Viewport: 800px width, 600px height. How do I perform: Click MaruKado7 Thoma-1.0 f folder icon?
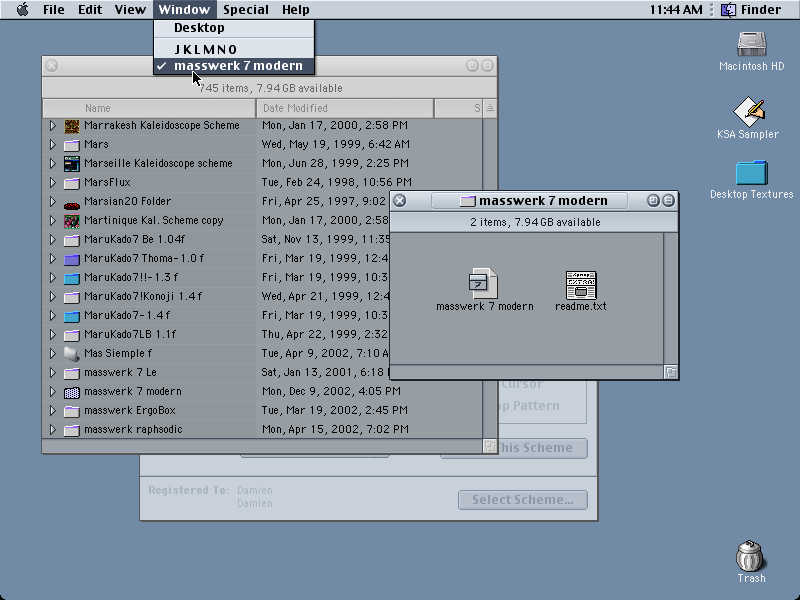pos(72,259)
